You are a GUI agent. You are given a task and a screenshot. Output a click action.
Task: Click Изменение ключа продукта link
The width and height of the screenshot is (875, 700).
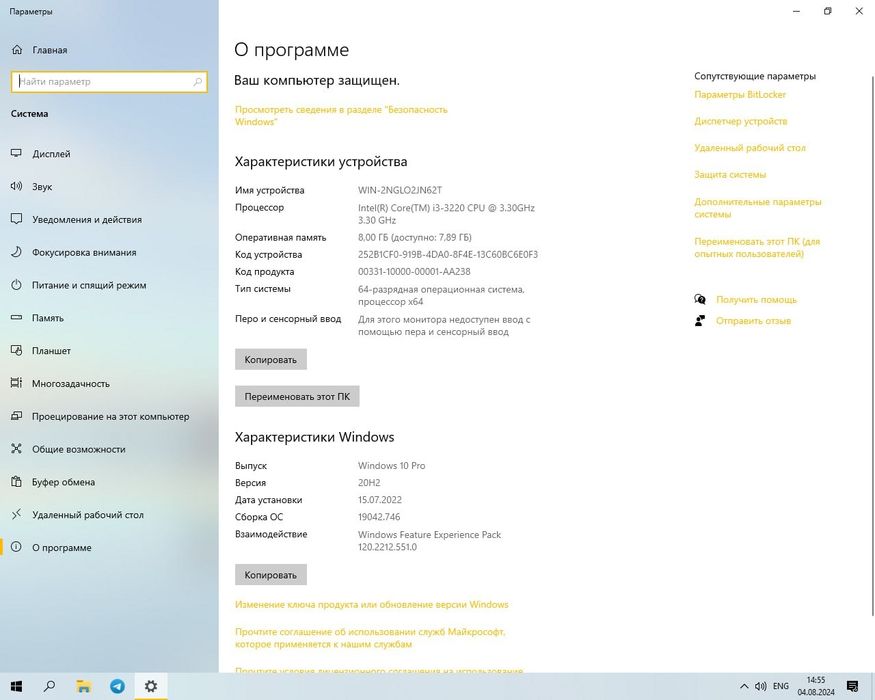click(372, 605)
